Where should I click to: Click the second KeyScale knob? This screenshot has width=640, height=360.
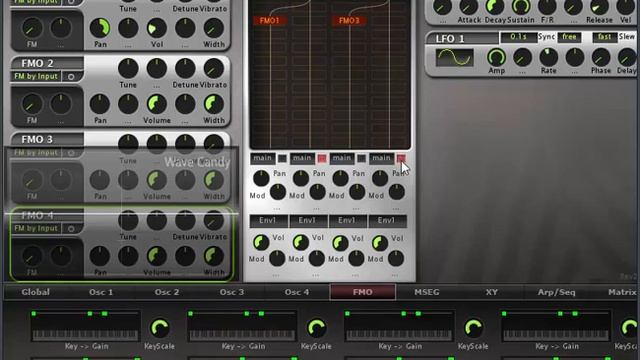(316, 328)
